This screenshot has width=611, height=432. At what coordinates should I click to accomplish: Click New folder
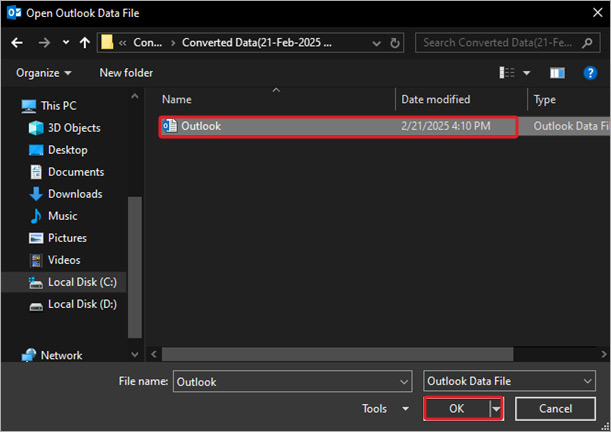[x=126, y=73]
